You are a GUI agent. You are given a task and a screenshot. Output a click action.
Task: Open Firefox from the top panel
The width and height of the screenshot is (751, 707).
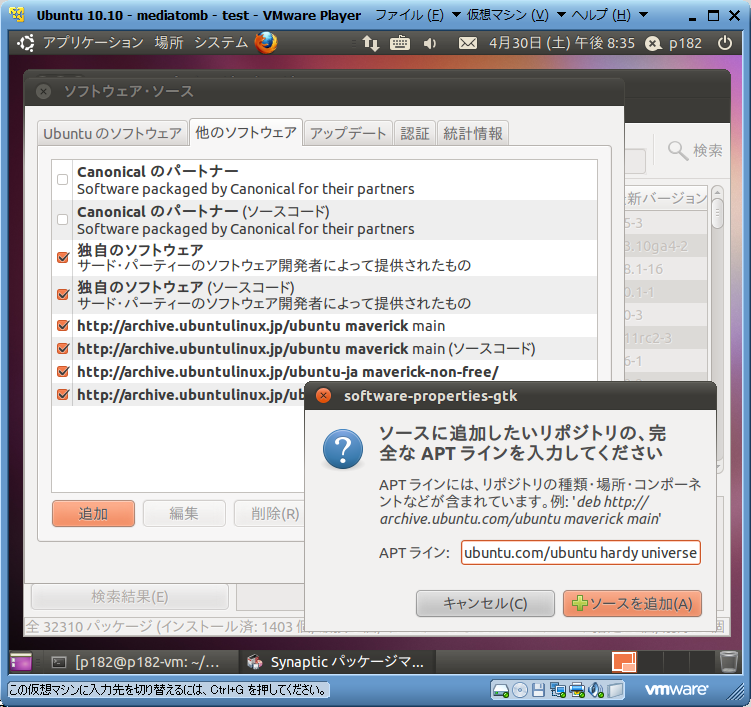[266, 43]
